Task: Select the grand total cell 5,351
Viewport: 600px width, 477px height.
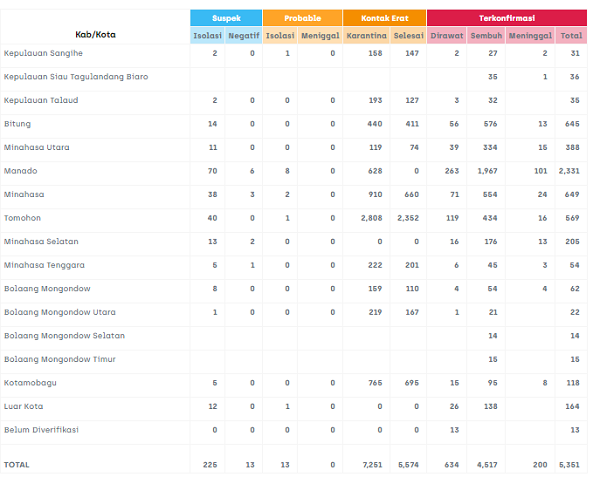Action: tap(569, 465)
